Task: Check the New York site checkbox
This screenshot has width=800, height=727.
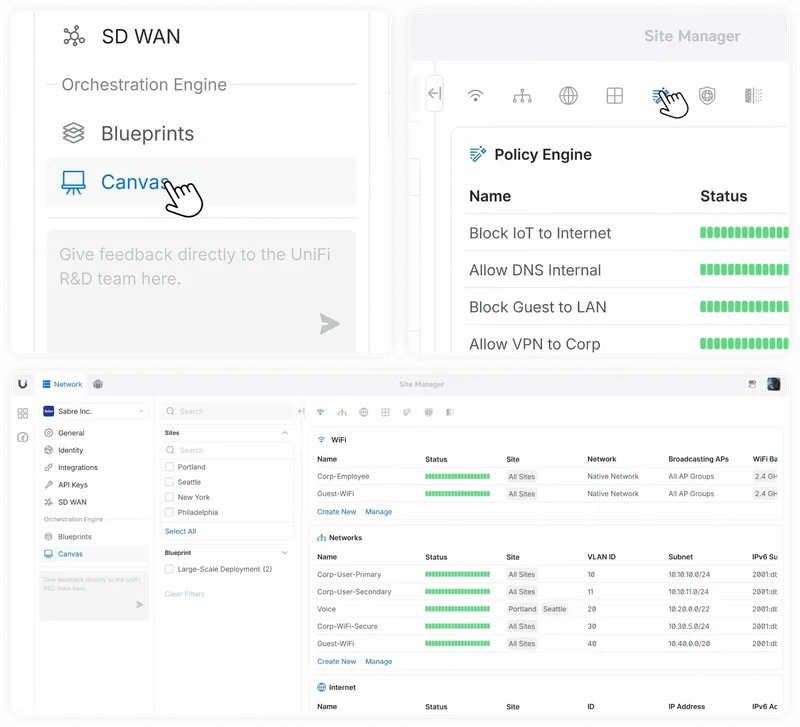Action: (169, 497)
